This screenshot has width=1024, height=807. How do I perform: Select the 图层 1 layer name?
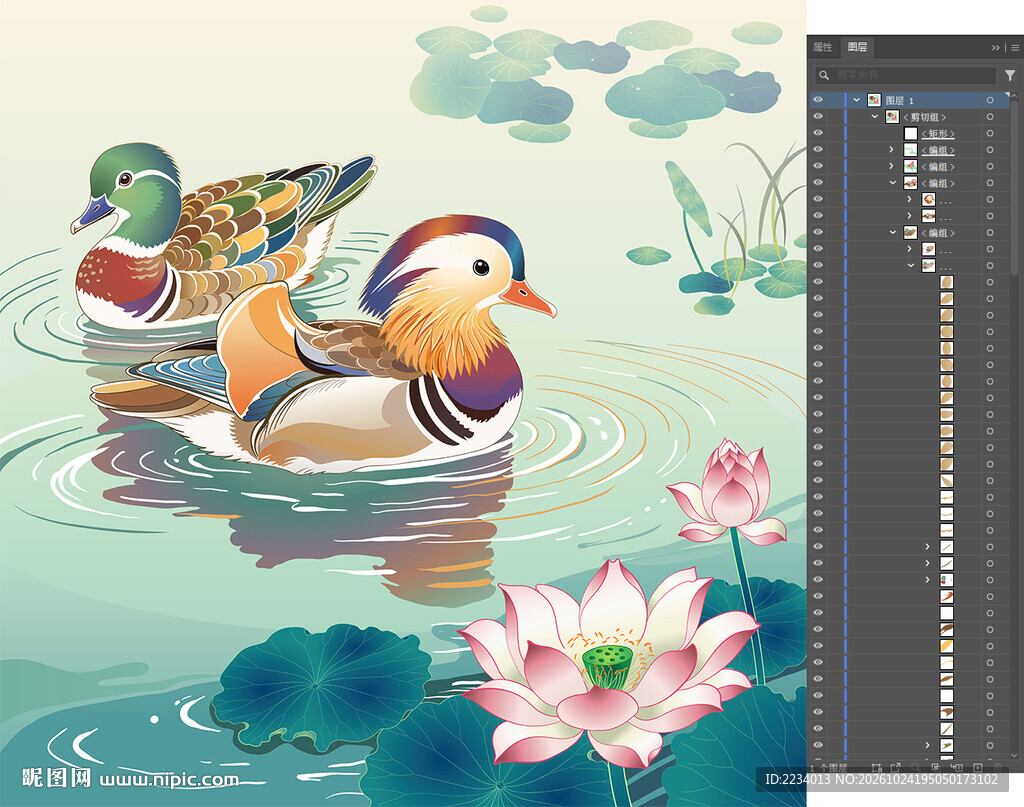(x=899, y=101)
